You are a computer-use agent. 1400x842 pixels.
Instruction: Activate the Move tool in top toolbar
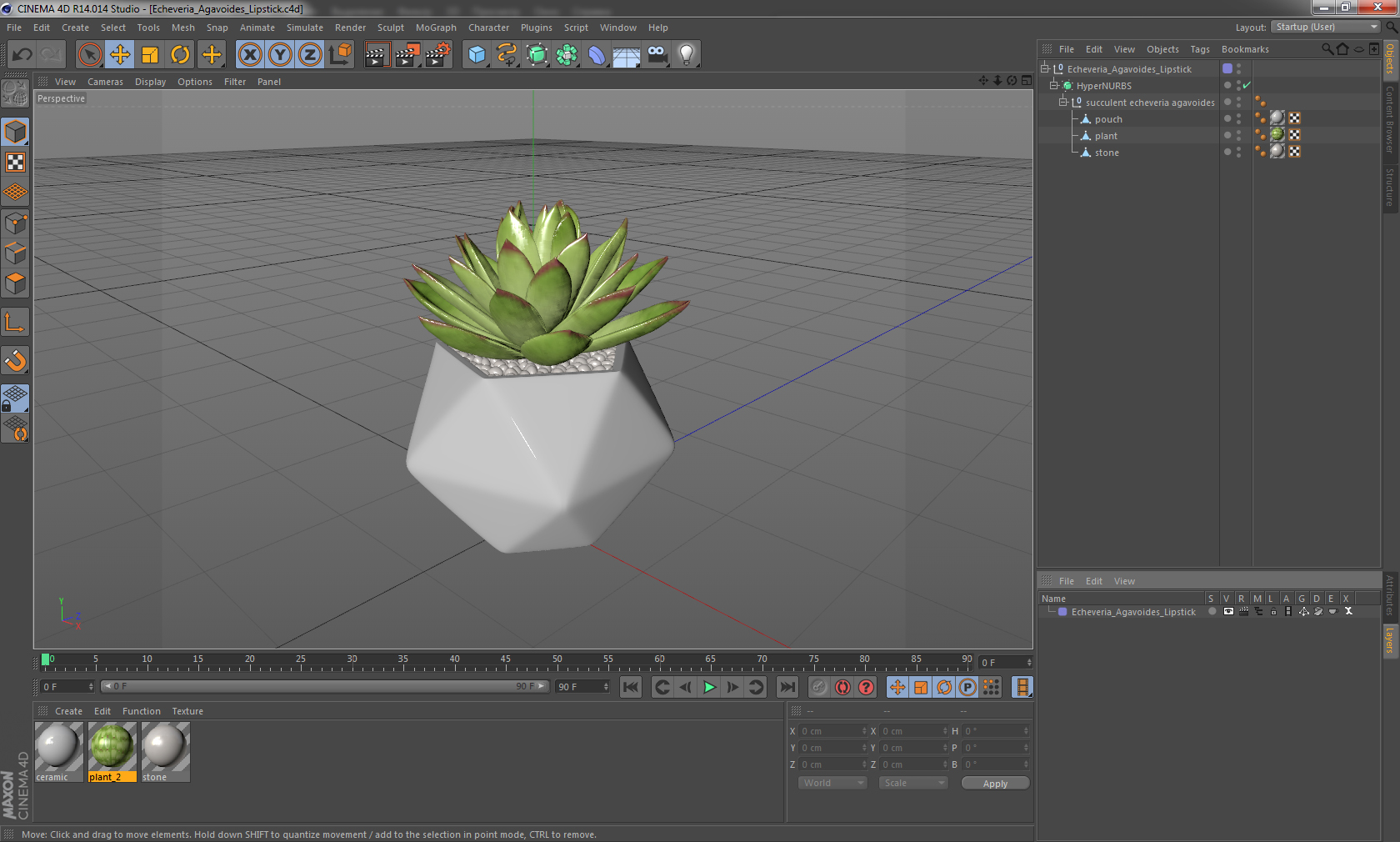tap(120, 55)
